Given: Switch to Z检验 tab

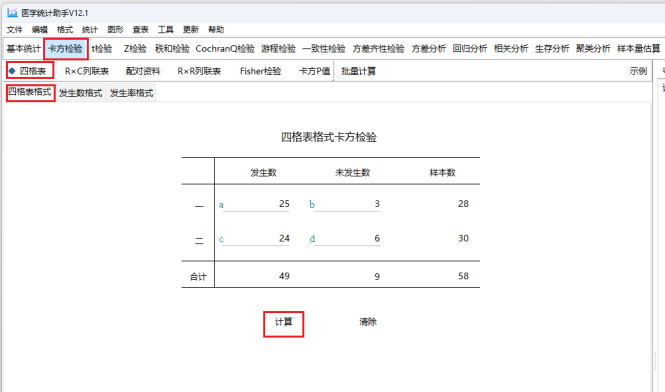Looking at the screenshot, I should tap(135, 48).
